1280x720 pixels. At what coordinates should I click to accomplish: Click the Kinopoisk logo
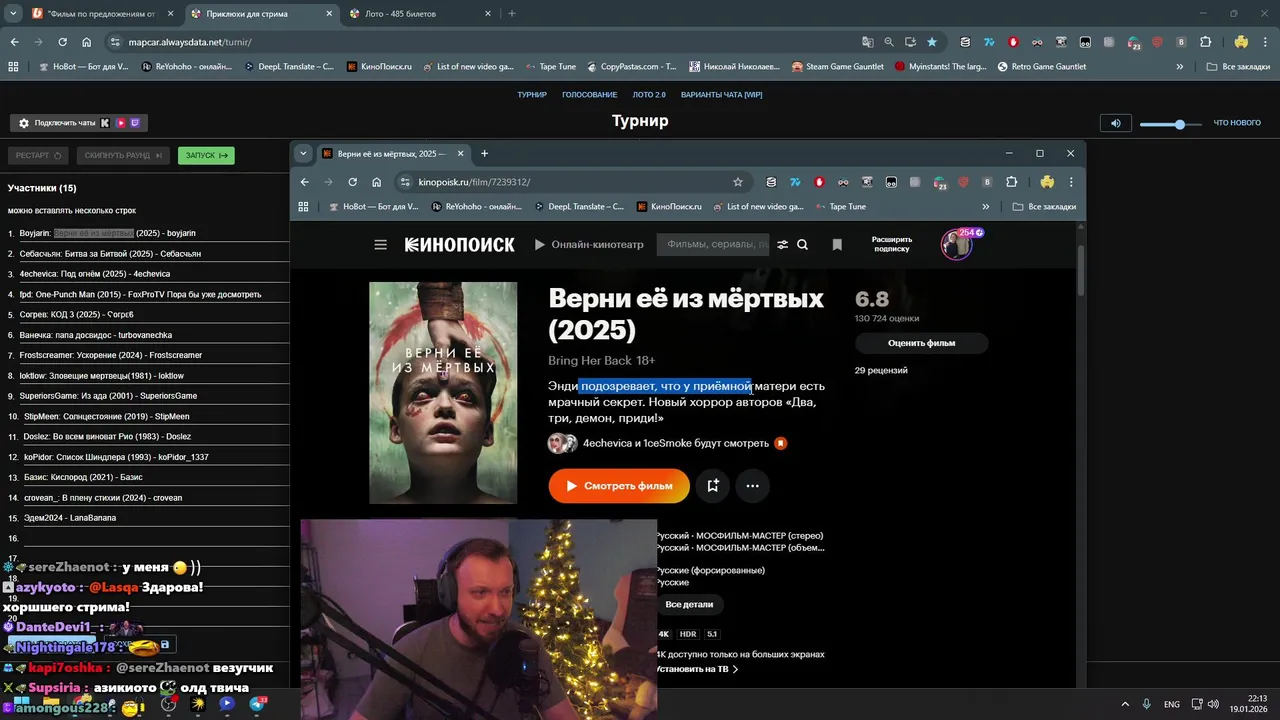click(459, 244)
